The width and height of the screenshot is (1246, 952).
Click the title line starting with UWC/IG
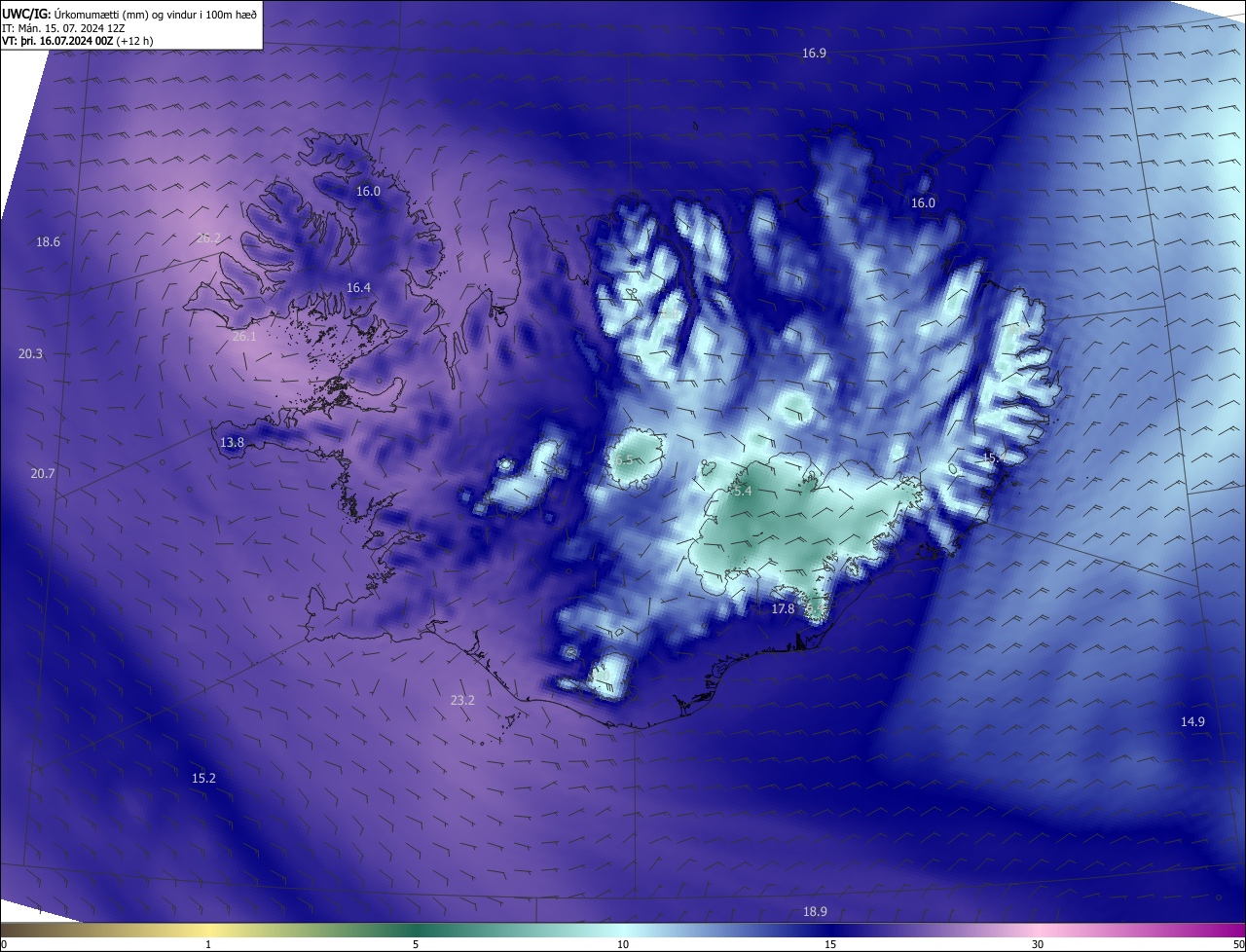(129, 14)
